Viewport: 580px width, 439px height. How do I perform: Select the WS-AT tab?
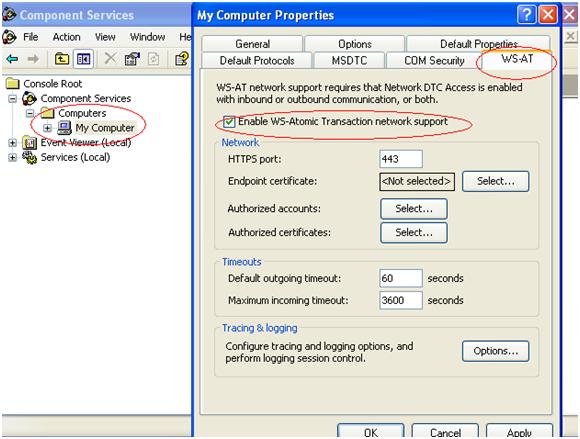click(x=517, y=59)
